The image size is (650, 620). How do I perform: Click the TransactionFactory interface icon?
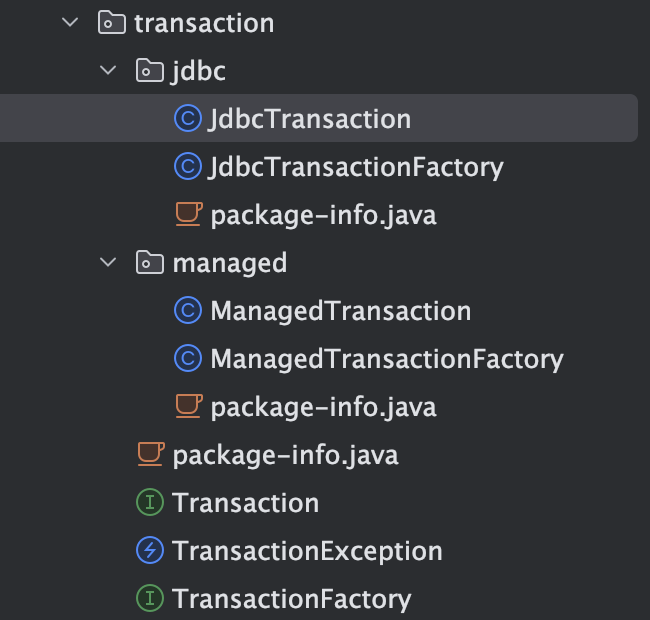pyautogui.click(x=150, y=598)
